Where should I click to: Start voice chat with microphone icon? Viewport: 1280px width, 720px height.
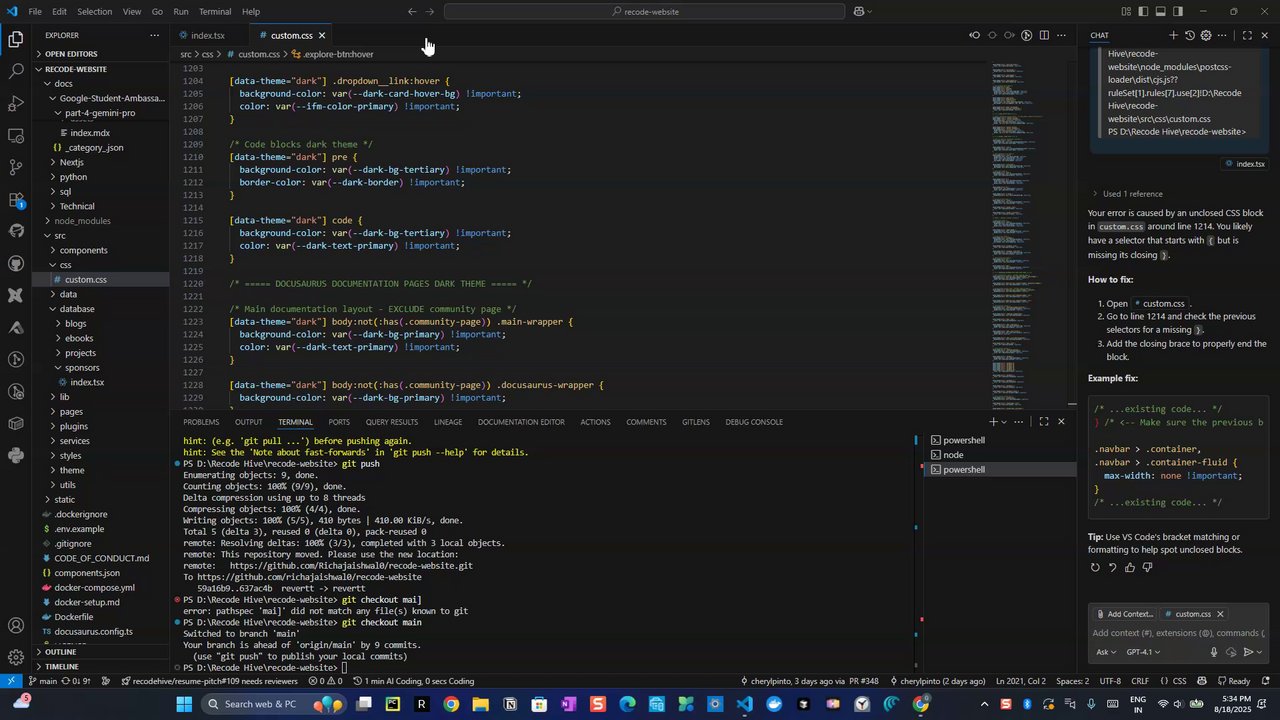(x=1214, y=652)
